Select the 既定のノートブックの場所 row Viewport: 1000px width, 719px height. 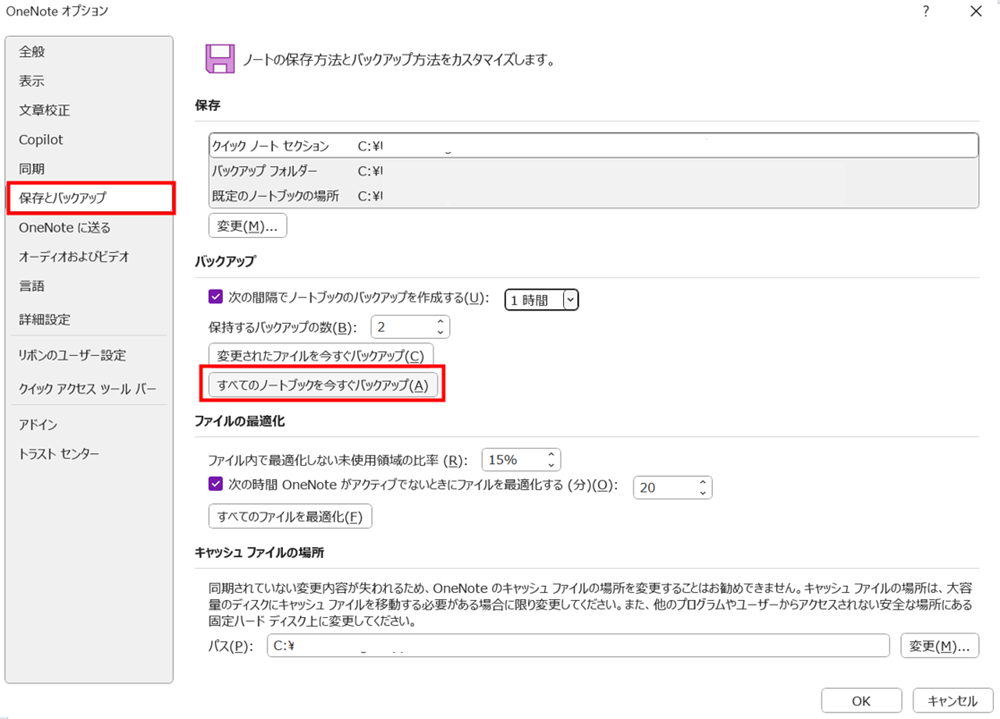click(x=593, y=196)
